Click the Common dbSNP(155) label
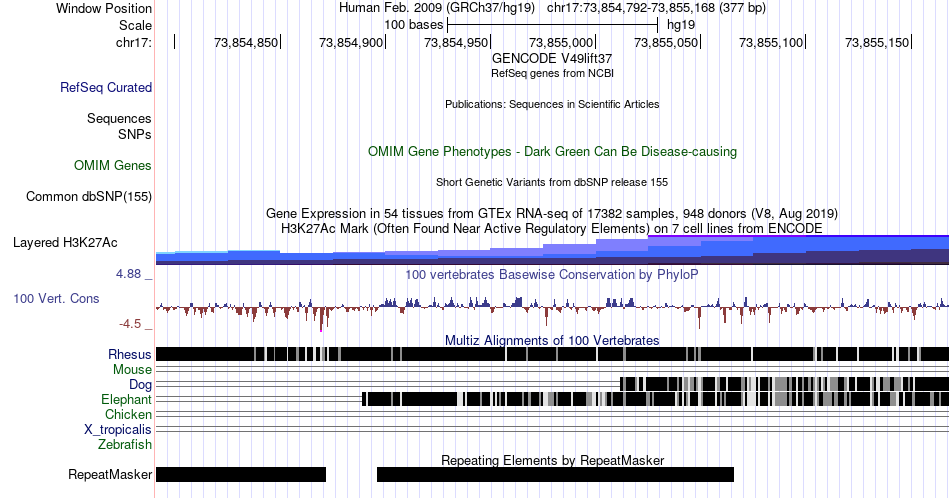This screenshot has width=950, height=498. pos(89,196)
